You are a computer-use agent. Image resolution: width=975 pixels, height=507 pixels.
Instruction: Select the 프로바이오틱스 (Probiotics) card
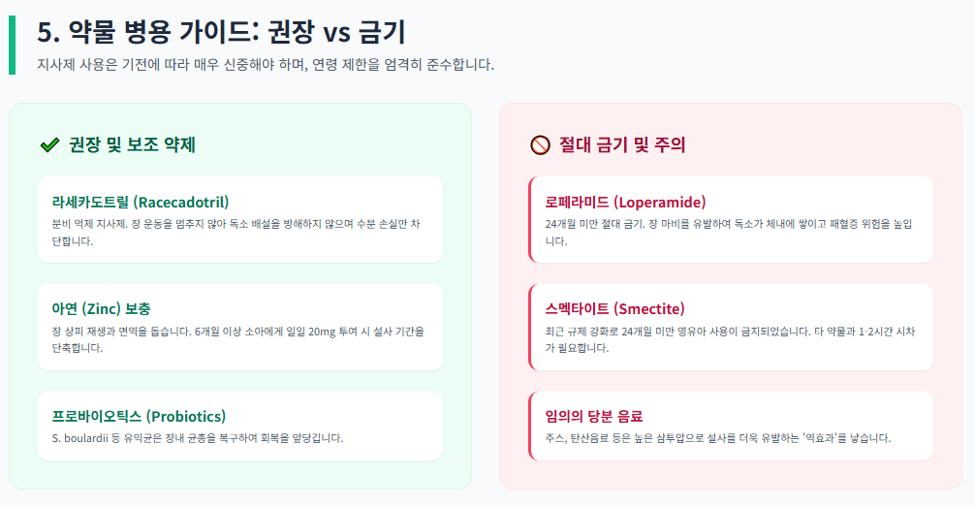[240, 426]
